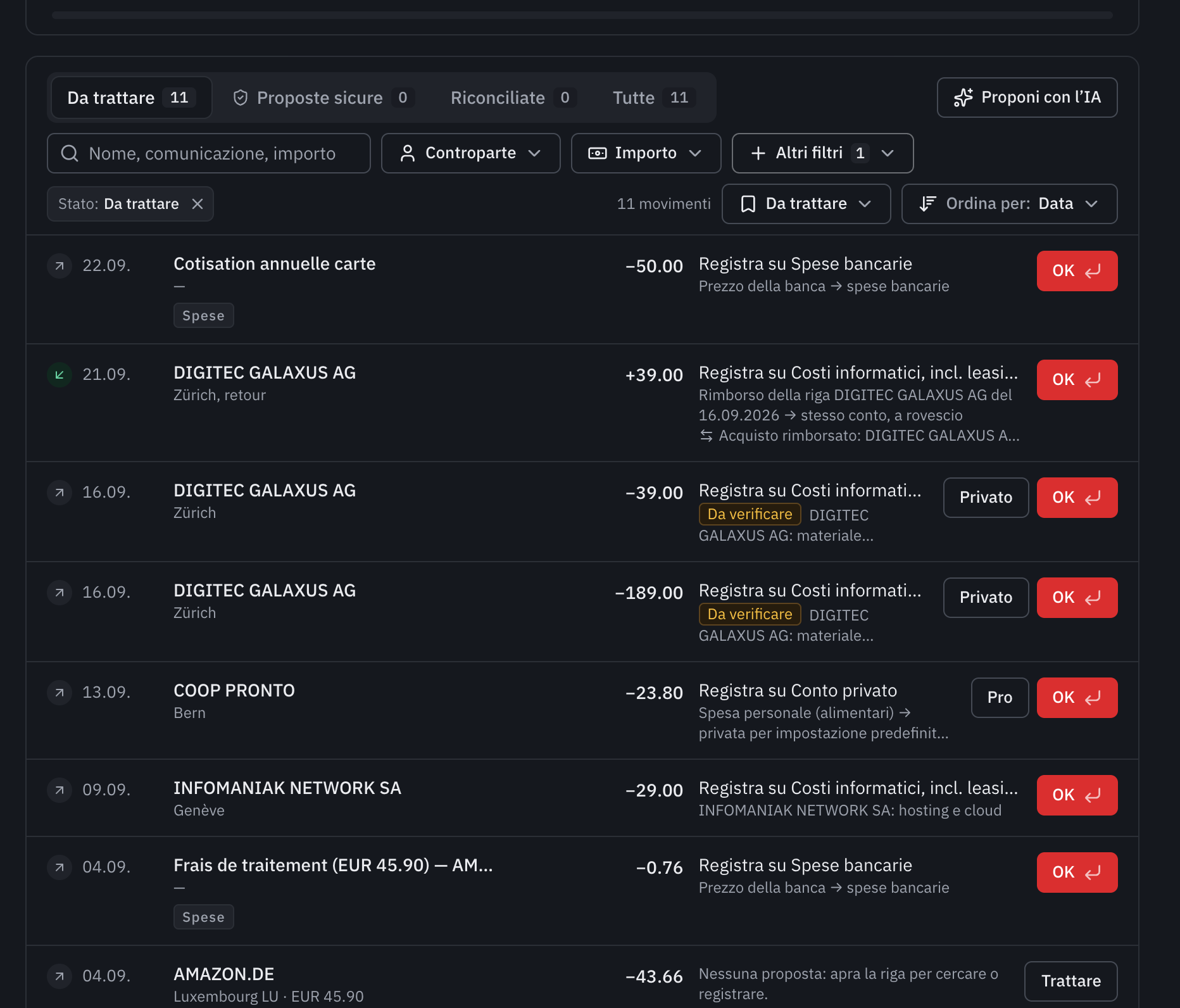This screenshot has width=1180, height=1008.
Task: Click the green incoming arrow icon on 21.09. row
Action: pyautogui.click(x=60, y=375)
